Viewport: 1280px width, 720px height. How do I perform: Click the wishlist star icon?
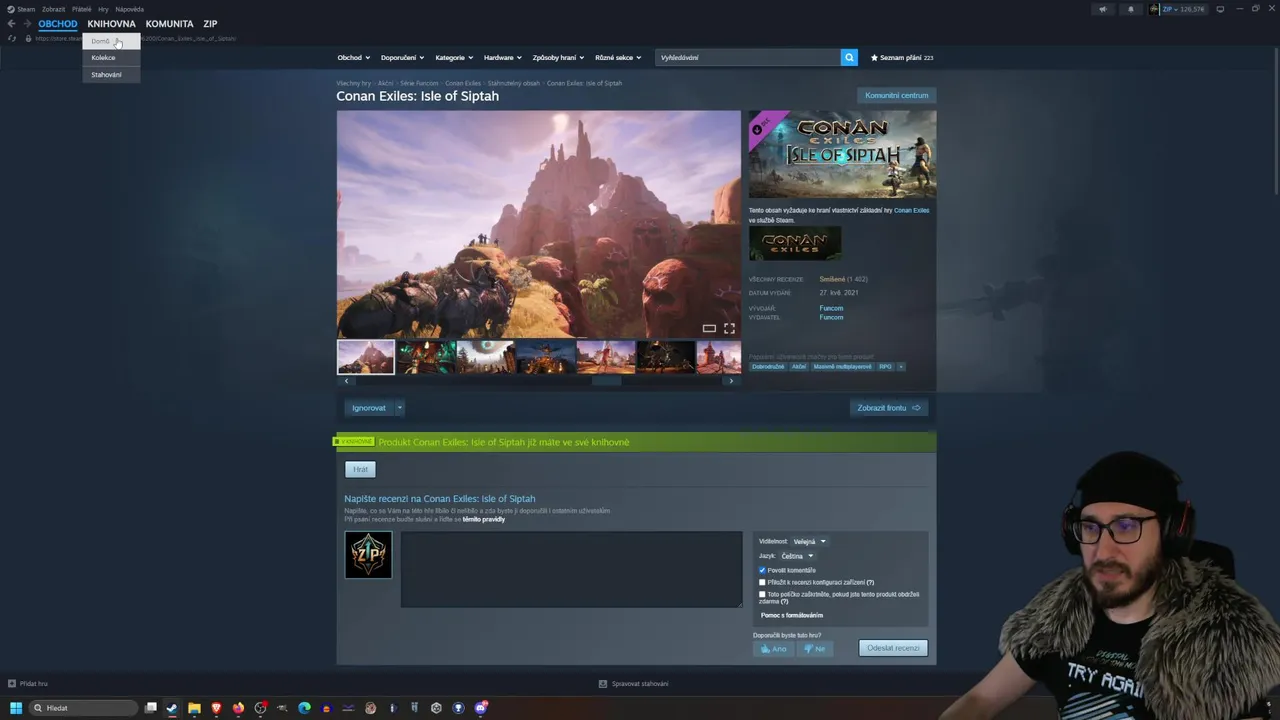874,58
